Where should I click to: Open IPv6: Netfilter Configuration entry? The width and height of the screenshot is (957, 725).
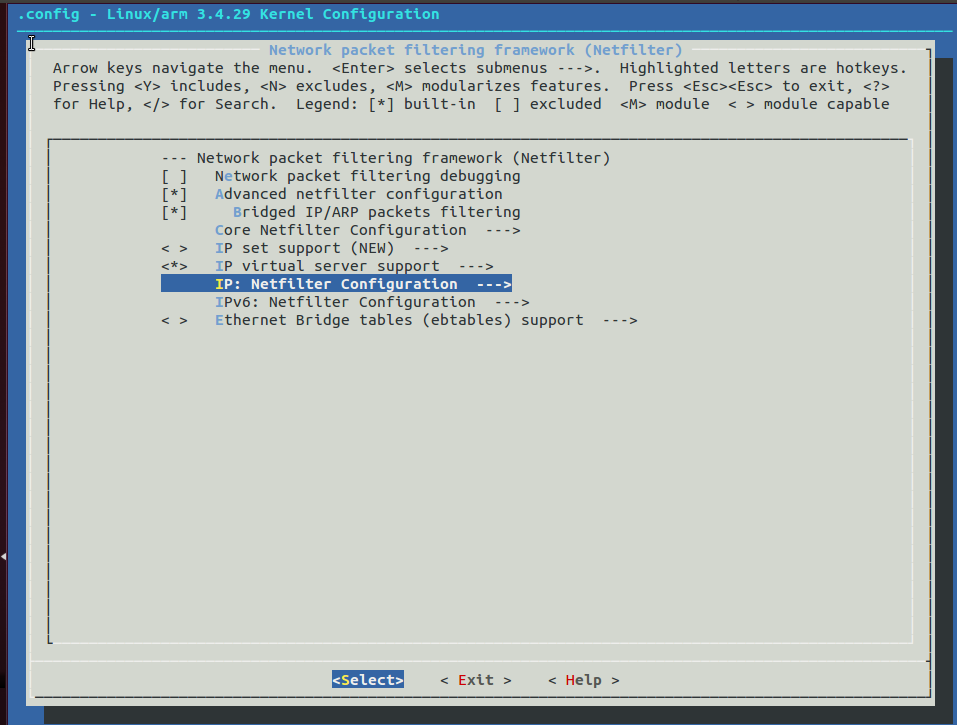click(345, 303)
